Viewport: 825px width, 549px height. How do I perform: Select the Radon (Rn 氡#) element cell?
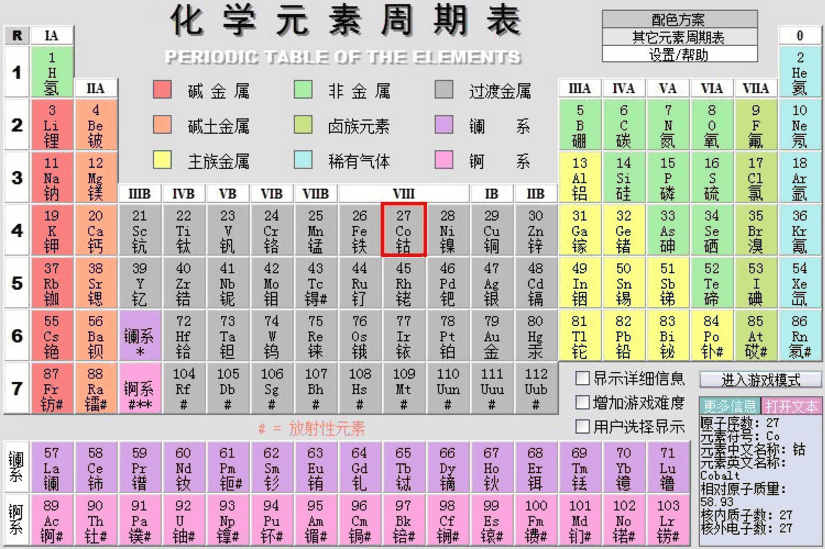[799, 335]
